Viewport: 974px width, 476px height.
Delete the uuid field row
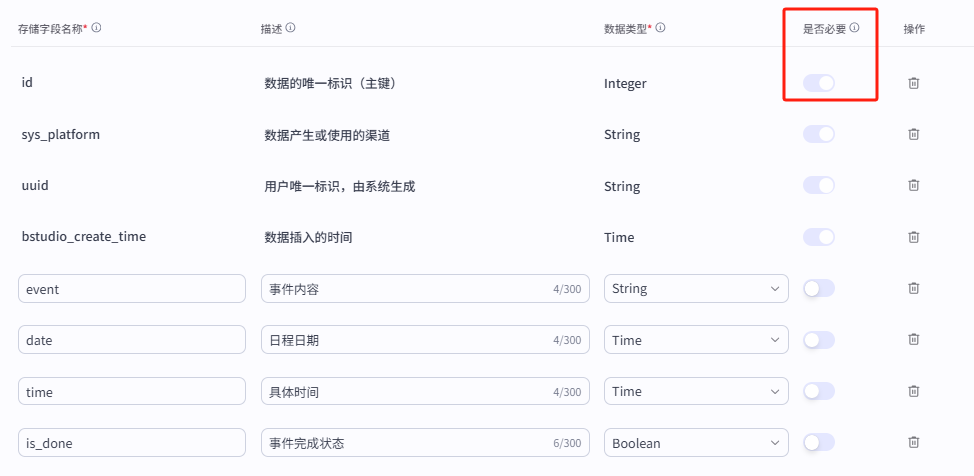(x=913, y=185)
